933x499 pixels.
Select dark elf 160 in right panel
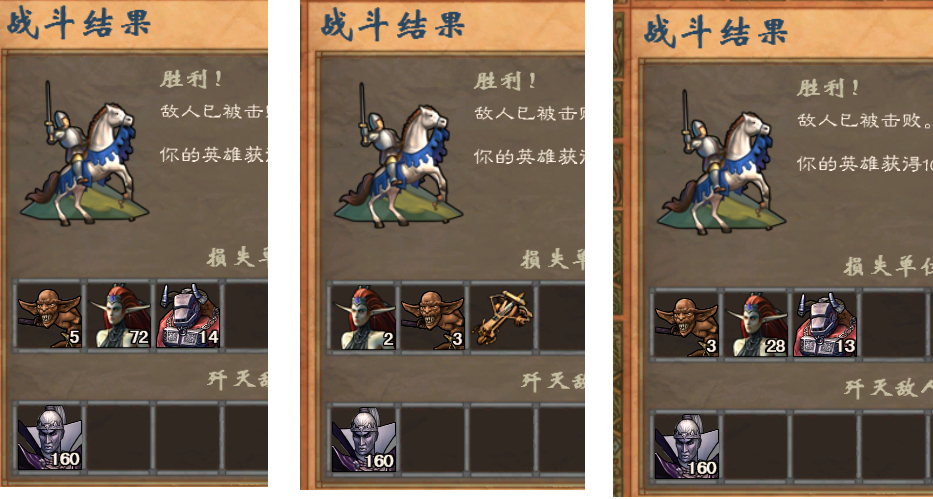tap(687, 446)
